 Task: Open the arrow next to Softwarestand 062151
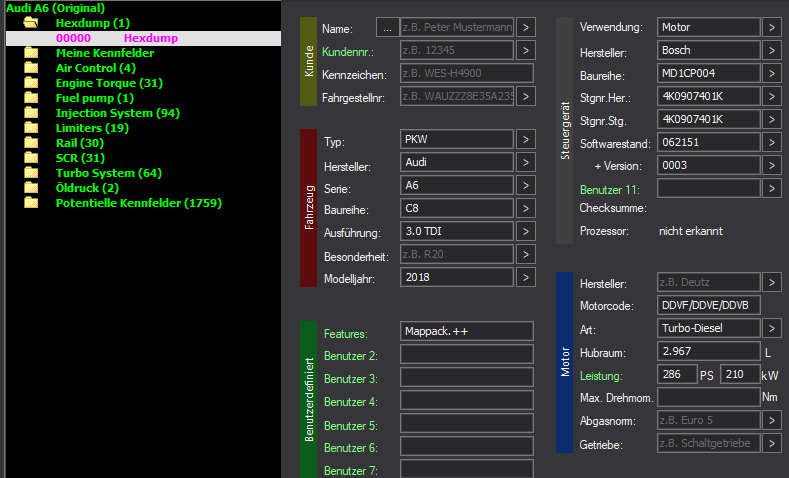click(x=771, y=142)
